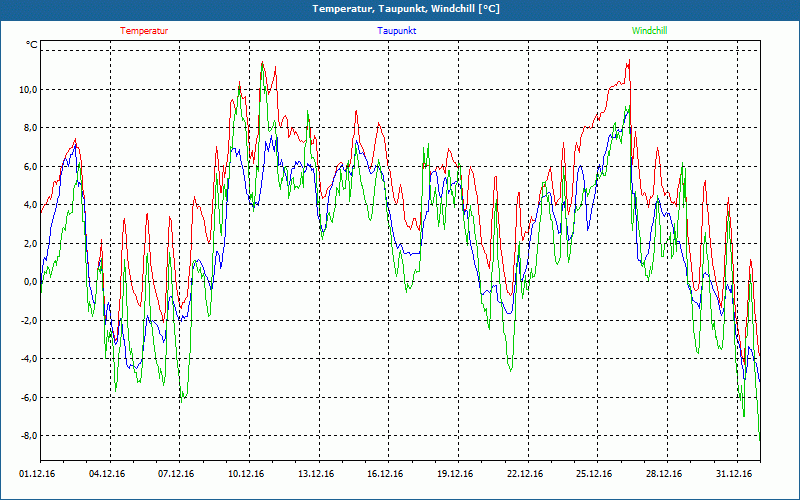This screenshot has width=800, height=500.
Task: Select the 6,0 y-axis label
Action: (x=30, y=167)
